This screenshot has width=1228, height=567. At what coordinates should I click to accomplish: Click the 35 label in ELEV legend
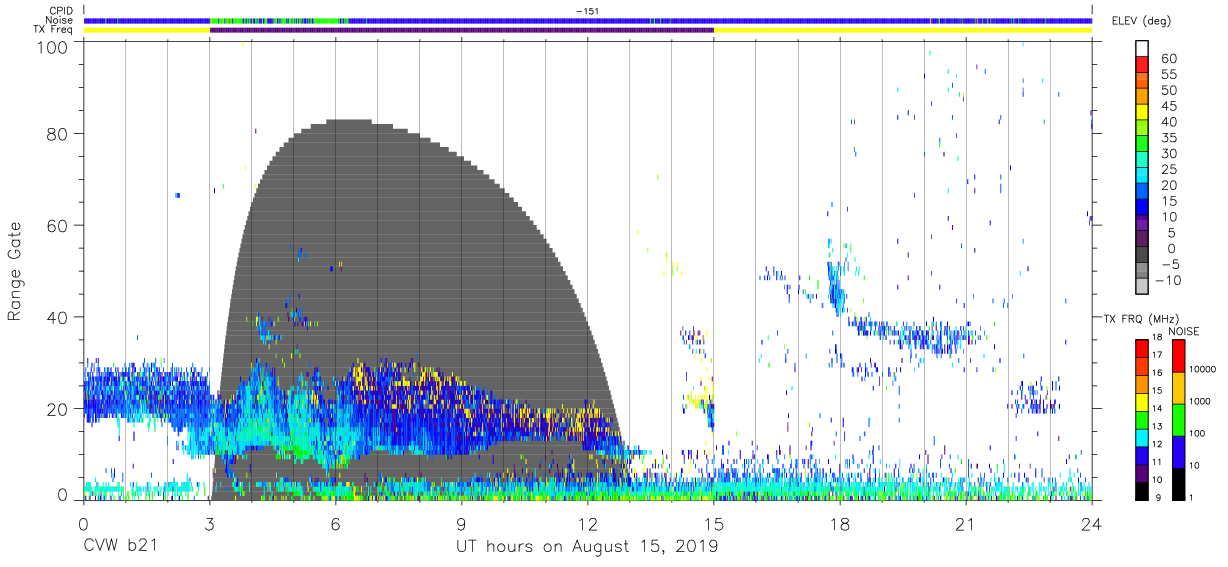coord(1167,138)
